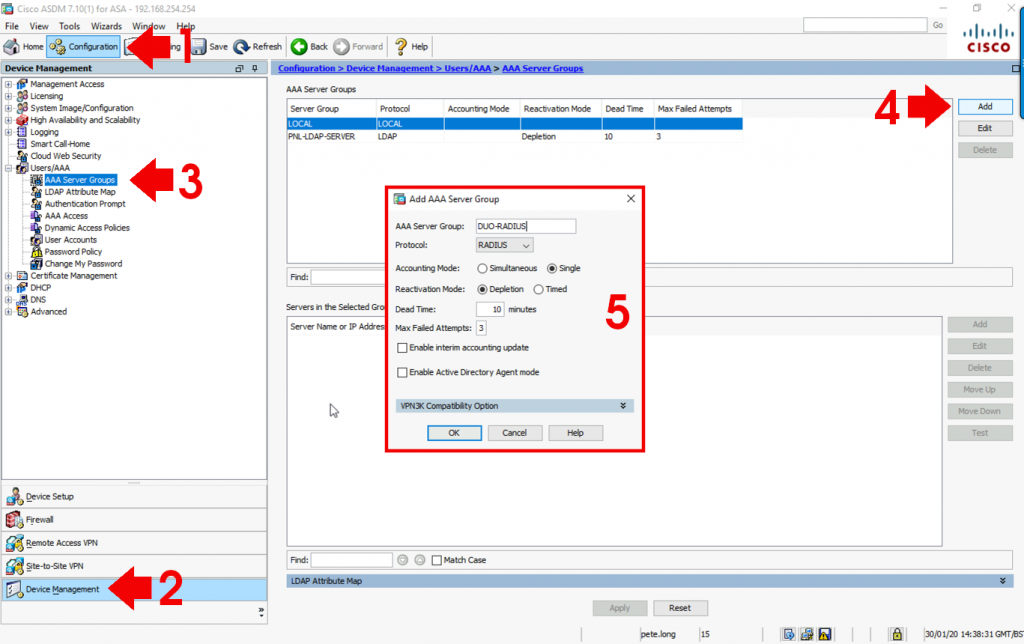The height and width of the screenshot is (644, 1024).
Task: Expand DNS tree node
Action: [x=8, y=300]
